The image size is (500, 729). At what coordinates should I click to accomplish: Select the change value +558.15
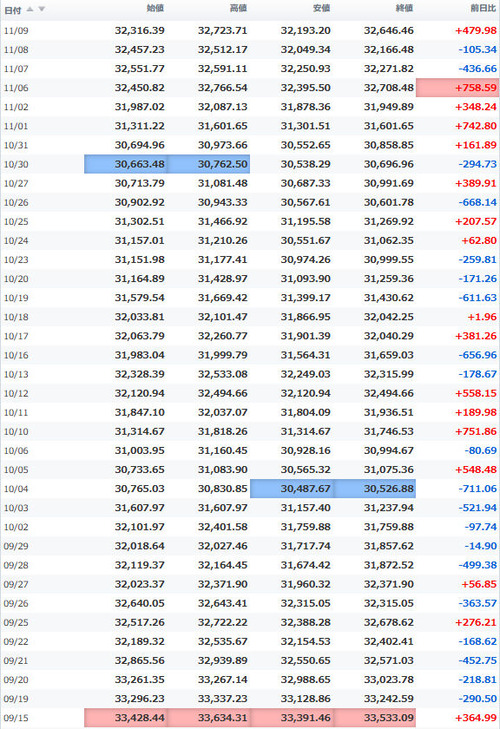(x=476, y=393)
